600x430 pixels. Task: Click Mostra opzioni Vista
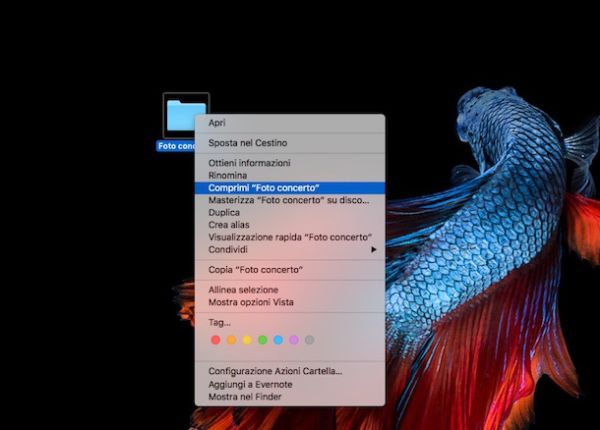251,302
